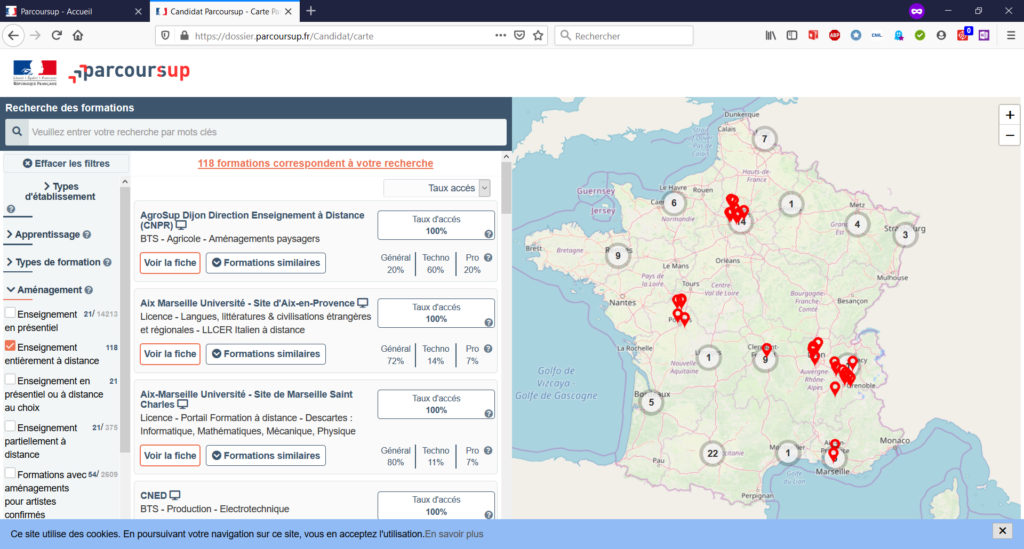Check Enseignement en présentiel
Viewport: 1024px width, 549px height.
point(10,313)
